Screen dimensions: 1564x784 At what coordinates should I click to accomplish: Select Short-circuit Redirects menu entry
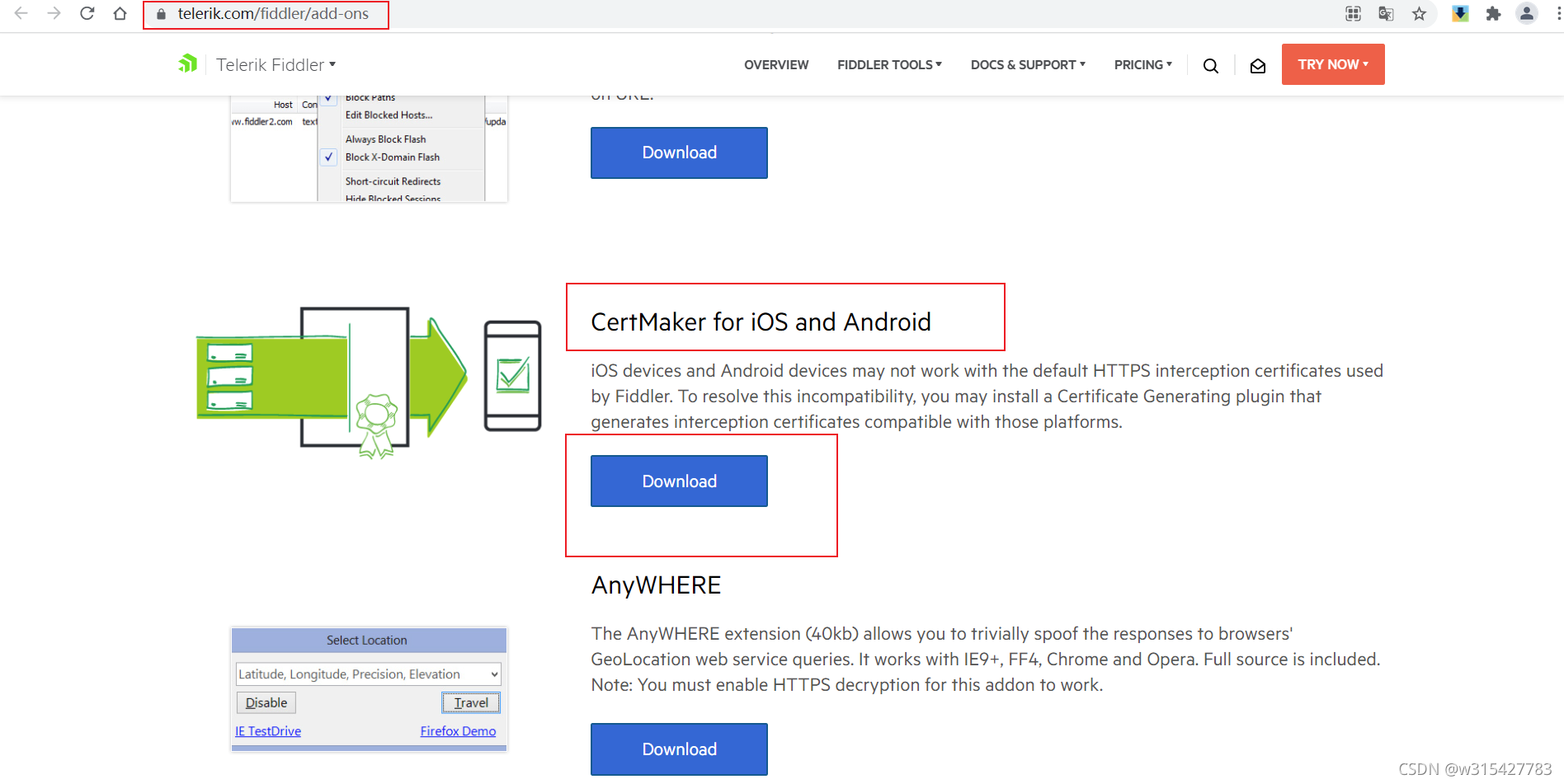coord(393,181)
